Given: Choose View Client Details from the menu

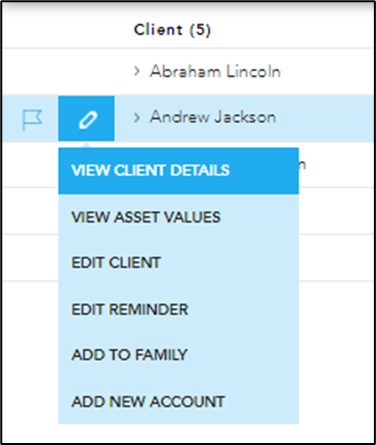Looking at the screenshot, I should coord(179,171).
